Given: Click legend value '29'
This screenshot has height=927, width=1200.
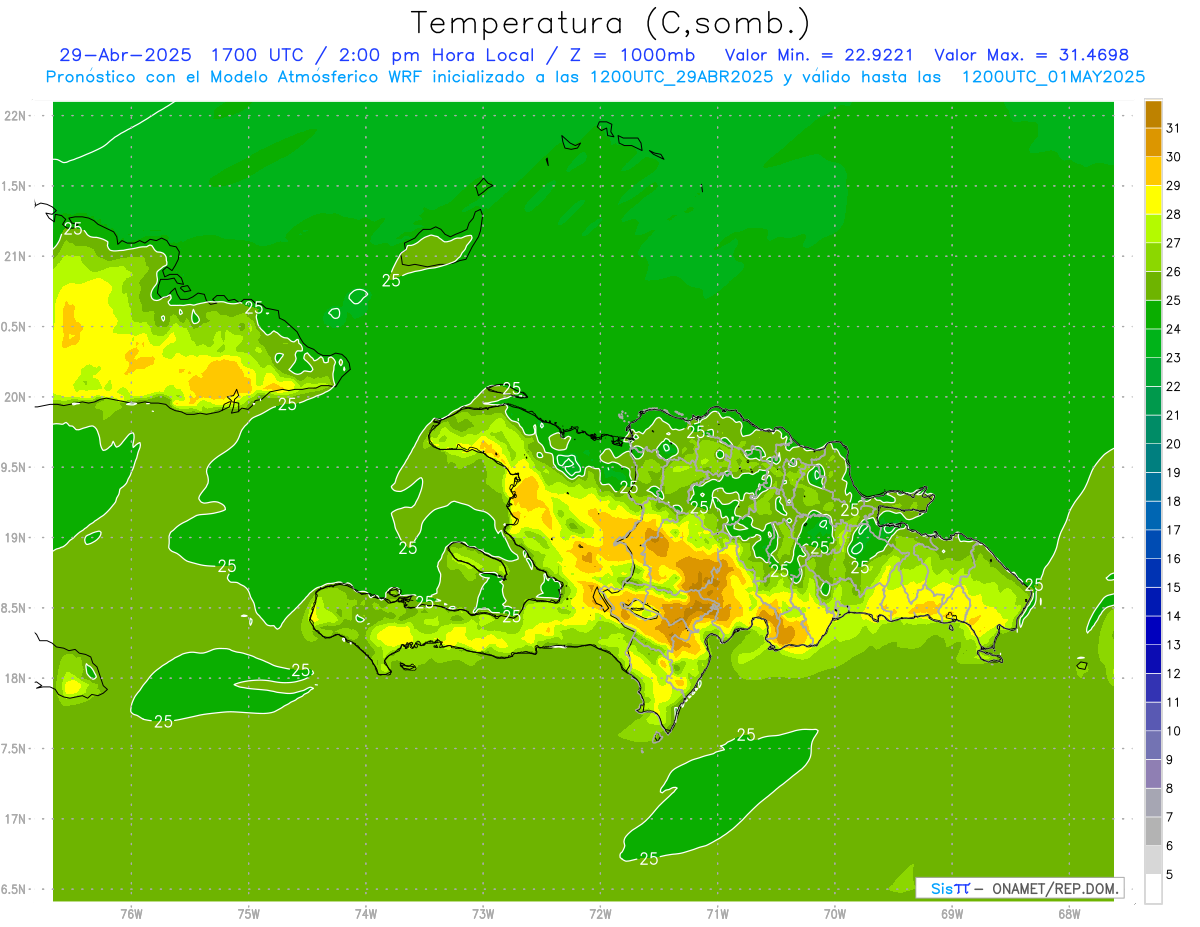Looking at the screenshot, I should [x=1173, y=185].
